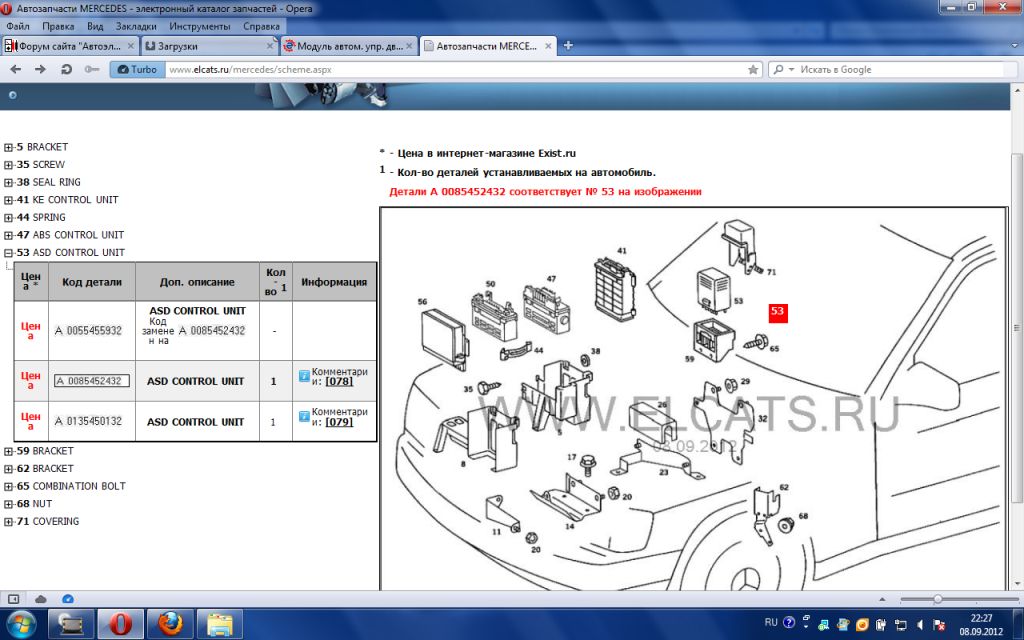Expand the 5 BRACKET tree node

(8, 148)
